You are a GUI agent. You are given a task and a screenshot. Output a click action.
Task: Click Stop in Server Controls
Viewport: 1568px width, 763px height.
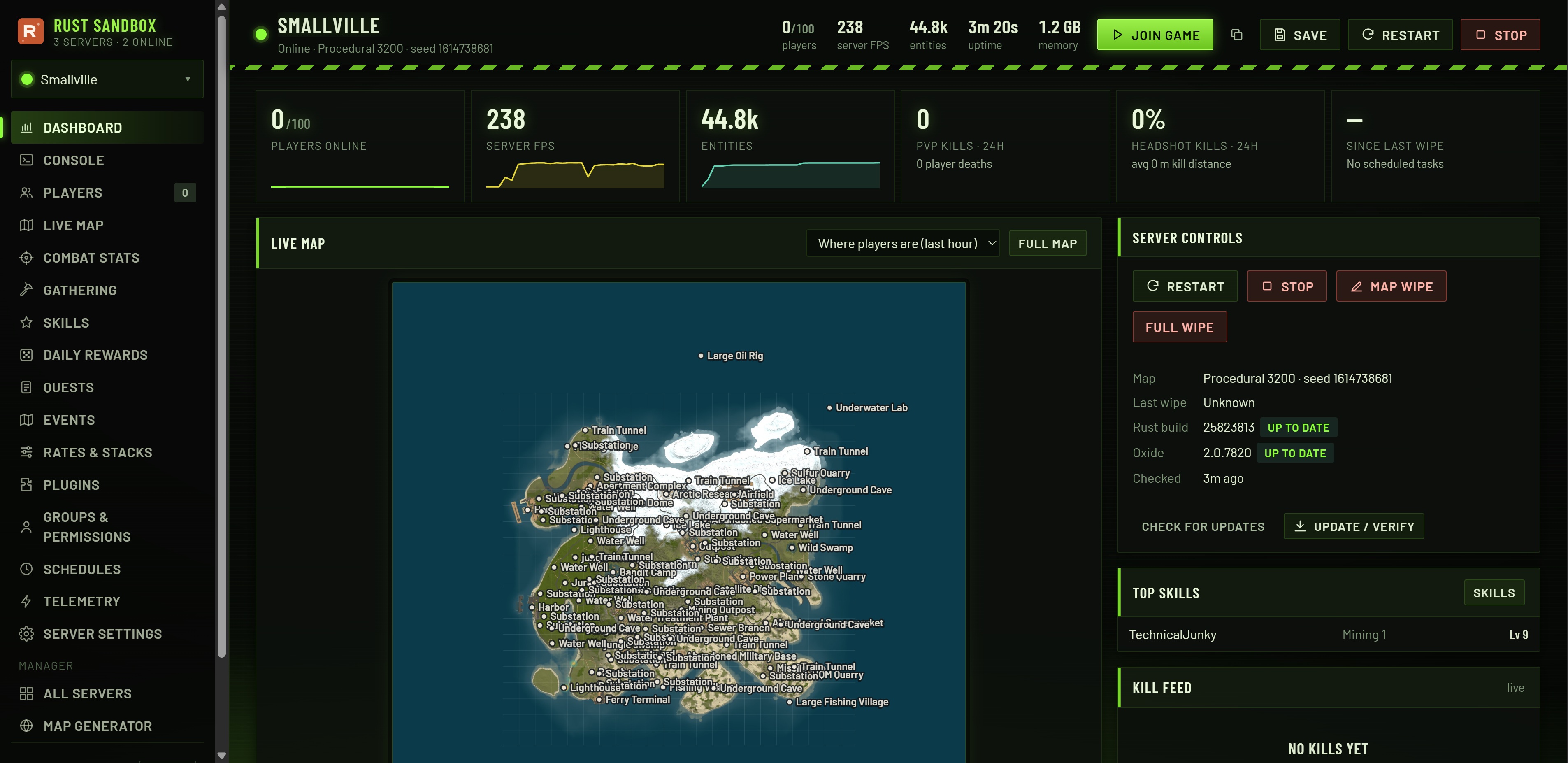(1286, 286)
